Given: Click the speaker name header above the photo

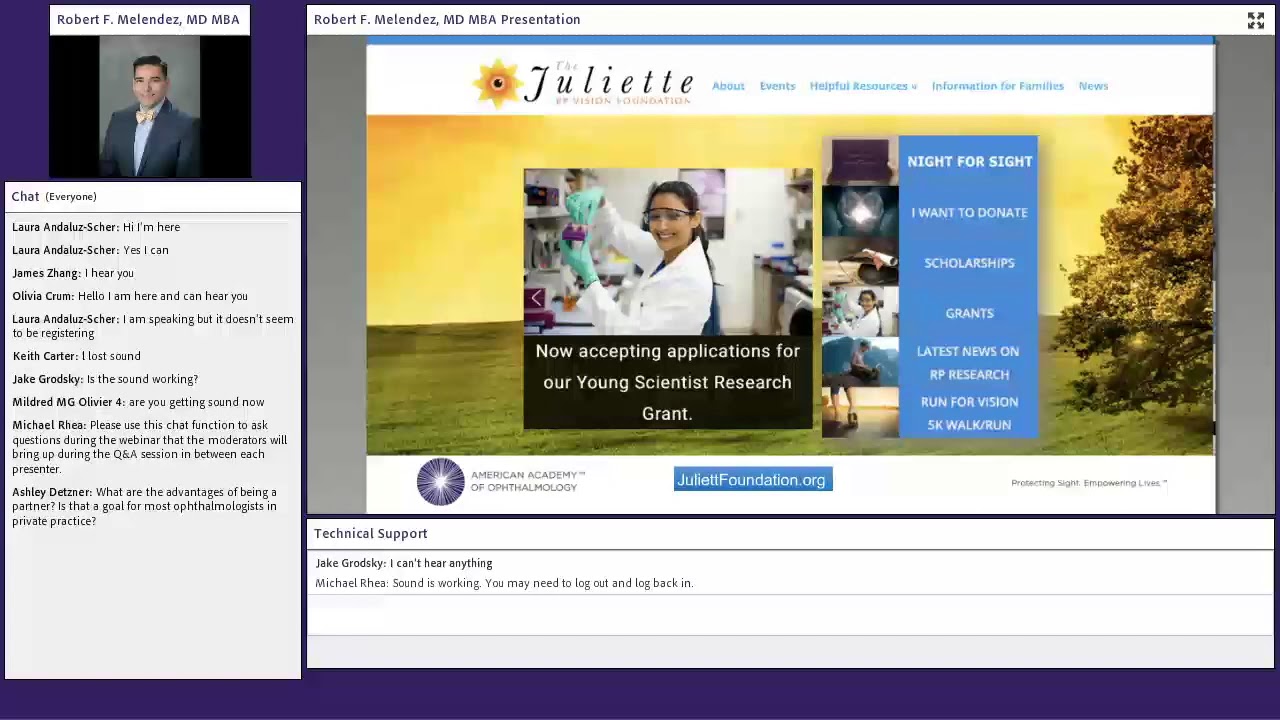Looking at the screenshot, I should tap(148, 20).
